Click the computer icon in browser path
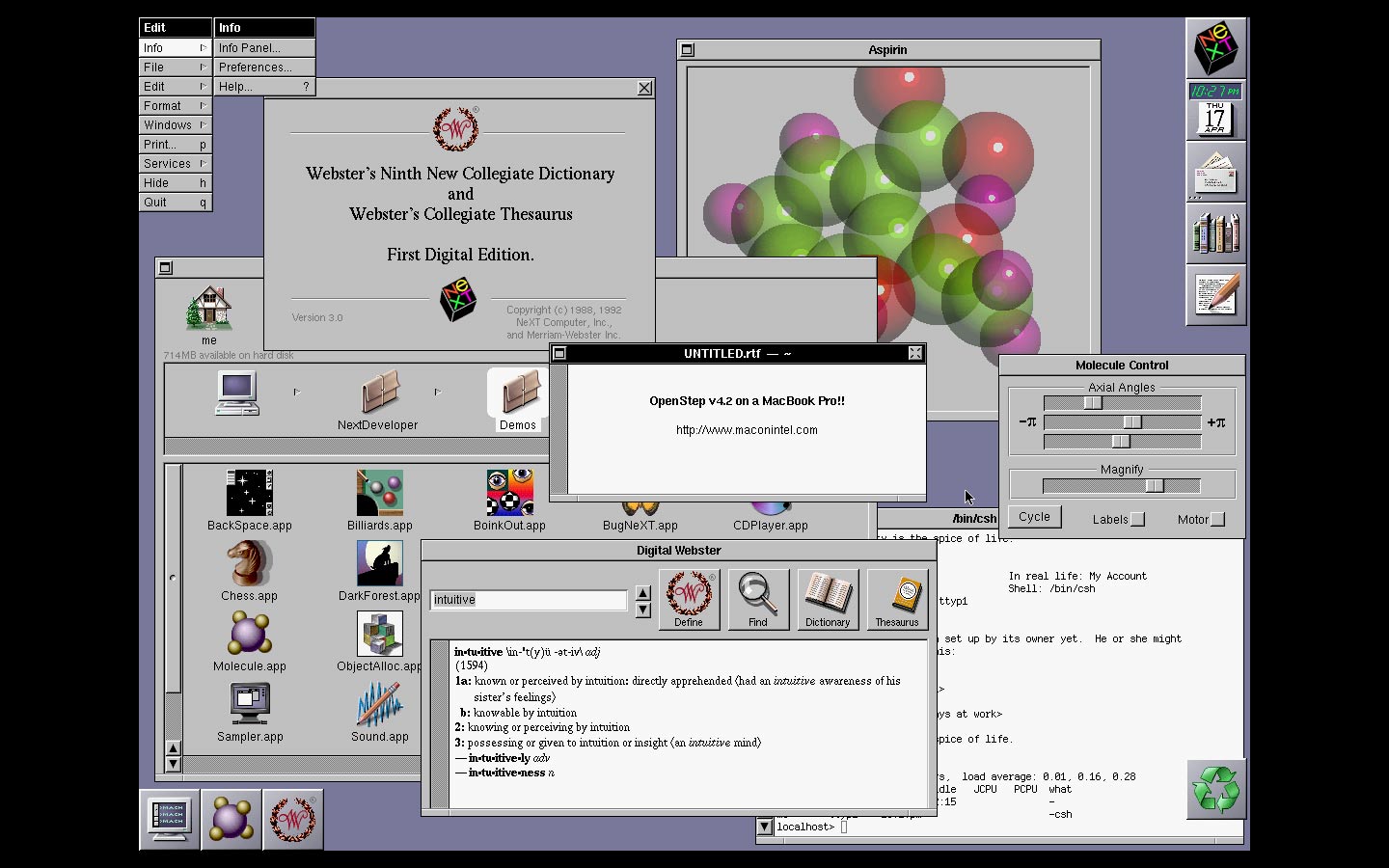Image resolution: width=1389 pixels, height=868 pixels. 237,393
